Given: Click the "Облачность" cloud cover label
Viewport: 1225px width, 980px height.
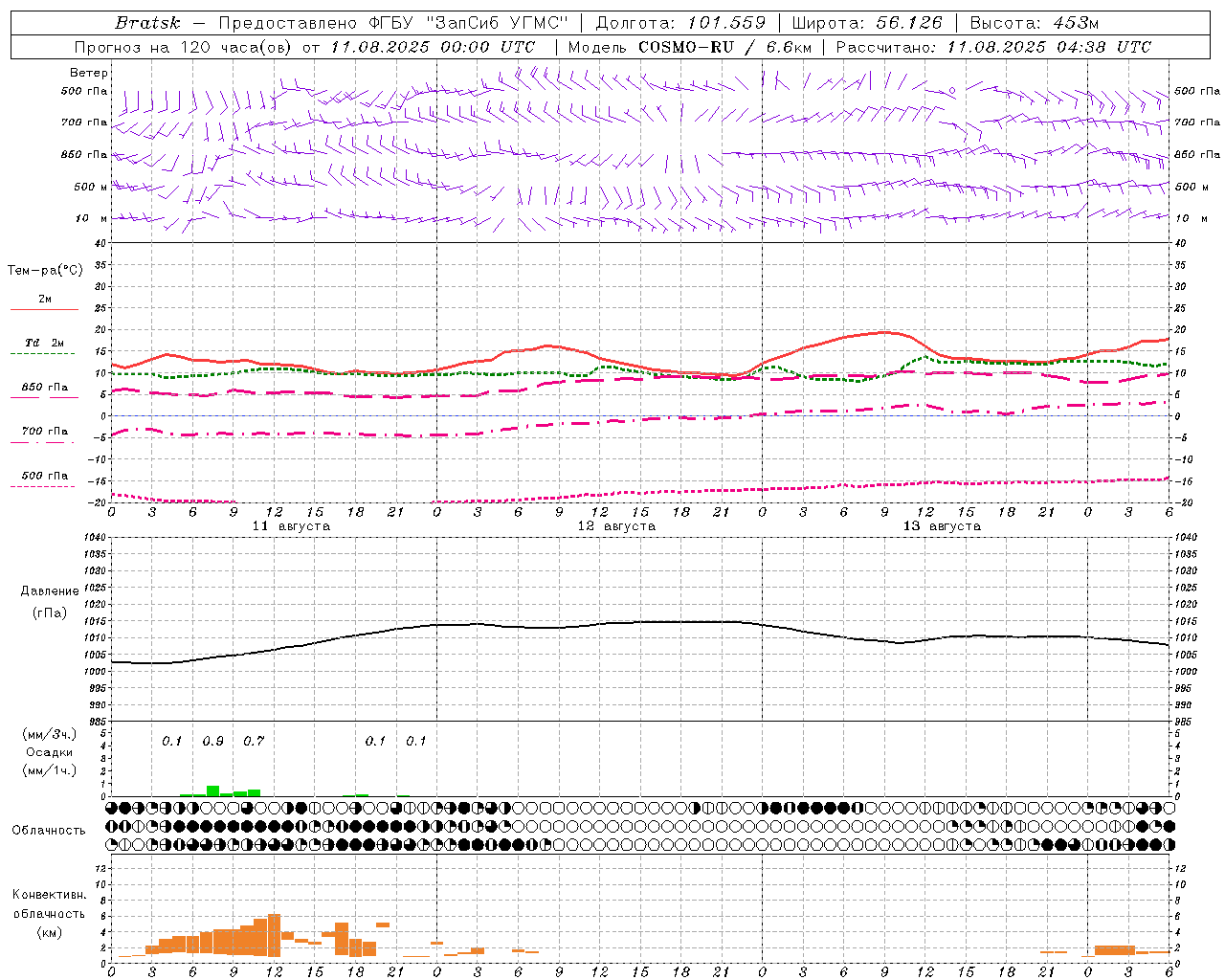Looking at the screenshot, I should (49, 830).
